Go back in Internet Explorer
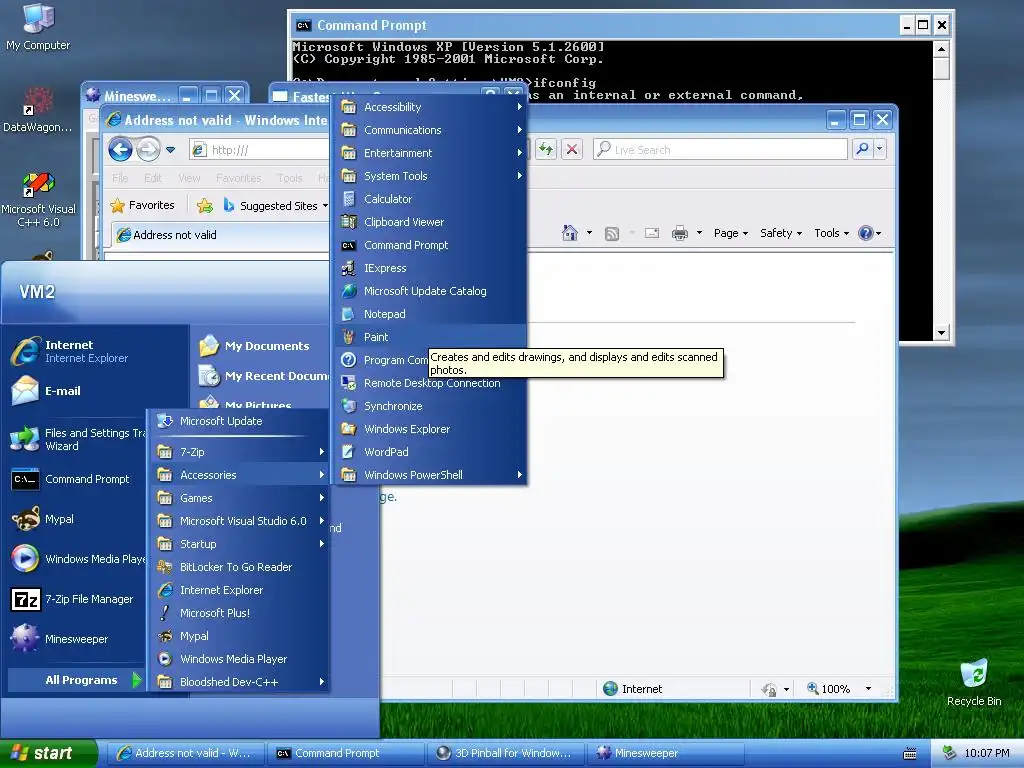 [120, 150]
